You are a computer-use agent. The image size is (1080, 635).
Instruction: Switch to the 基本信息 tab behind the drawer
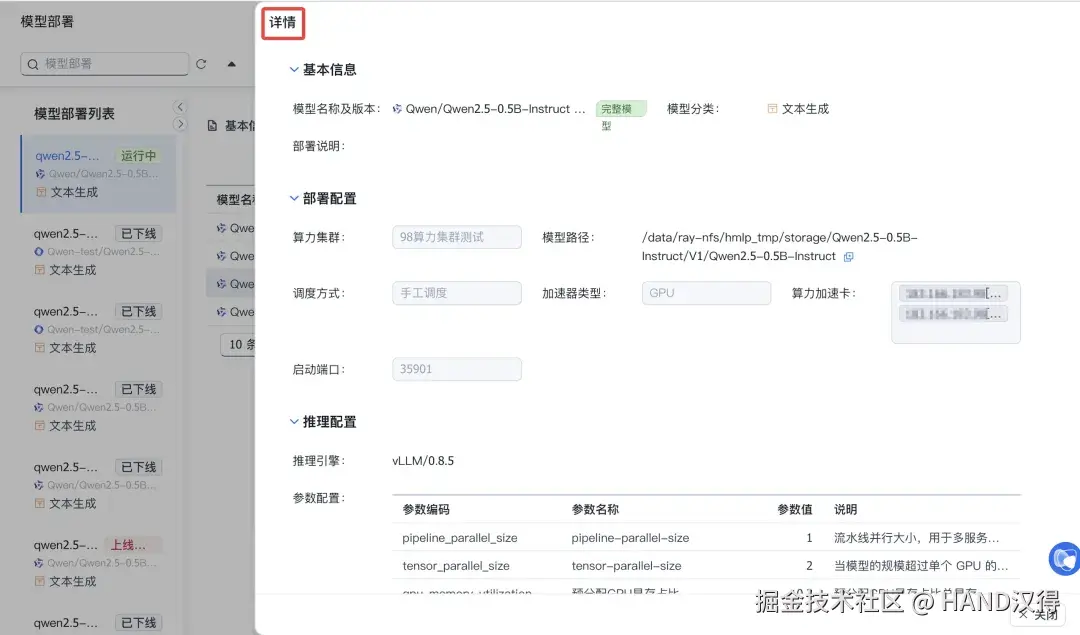coord(232,126)
